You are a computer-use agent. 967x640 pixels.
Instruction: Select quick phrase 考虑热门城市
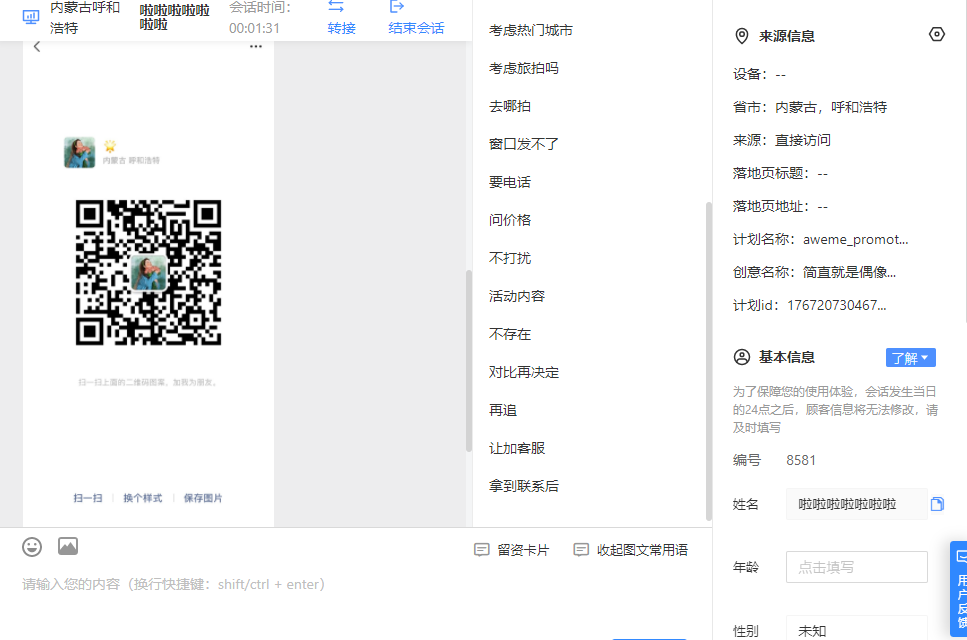531,30
